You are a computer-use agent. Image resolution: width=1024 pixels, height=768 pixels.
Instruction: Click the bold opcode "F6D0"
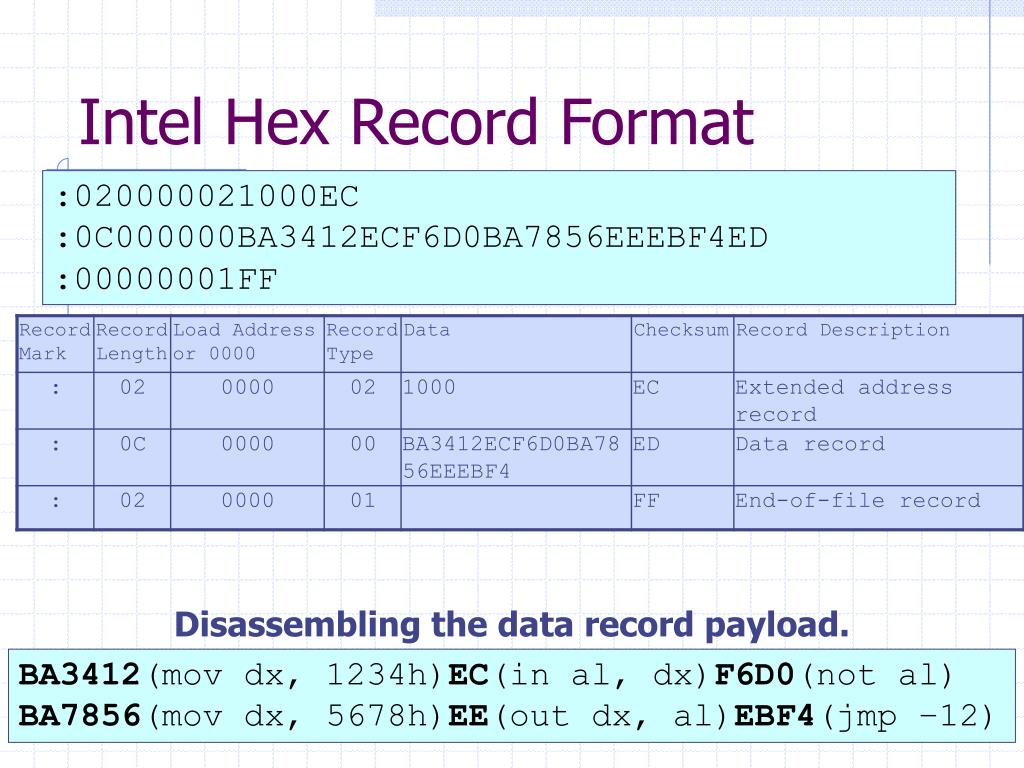(x=754, y=675)
